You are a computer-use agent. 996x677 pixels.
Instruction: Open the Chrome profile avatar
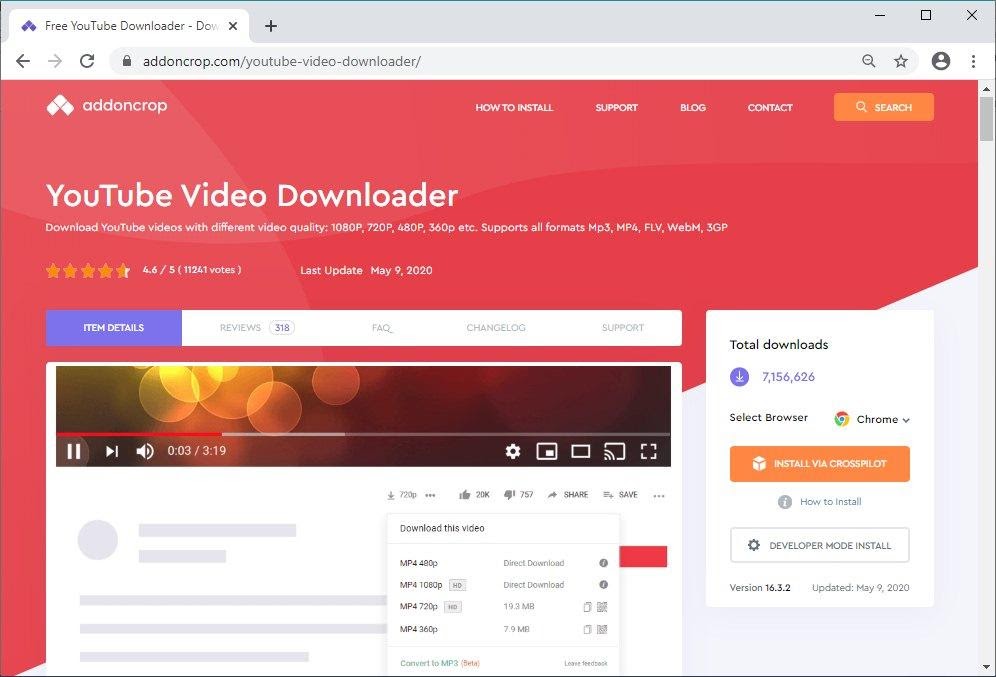point(941,61)
